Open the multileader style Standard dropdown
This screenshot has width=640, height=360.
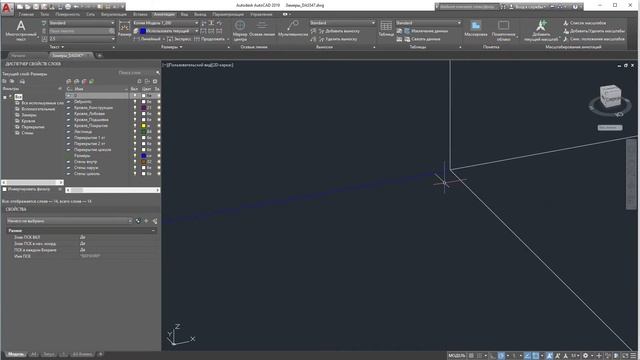click(x=342, y=23)
